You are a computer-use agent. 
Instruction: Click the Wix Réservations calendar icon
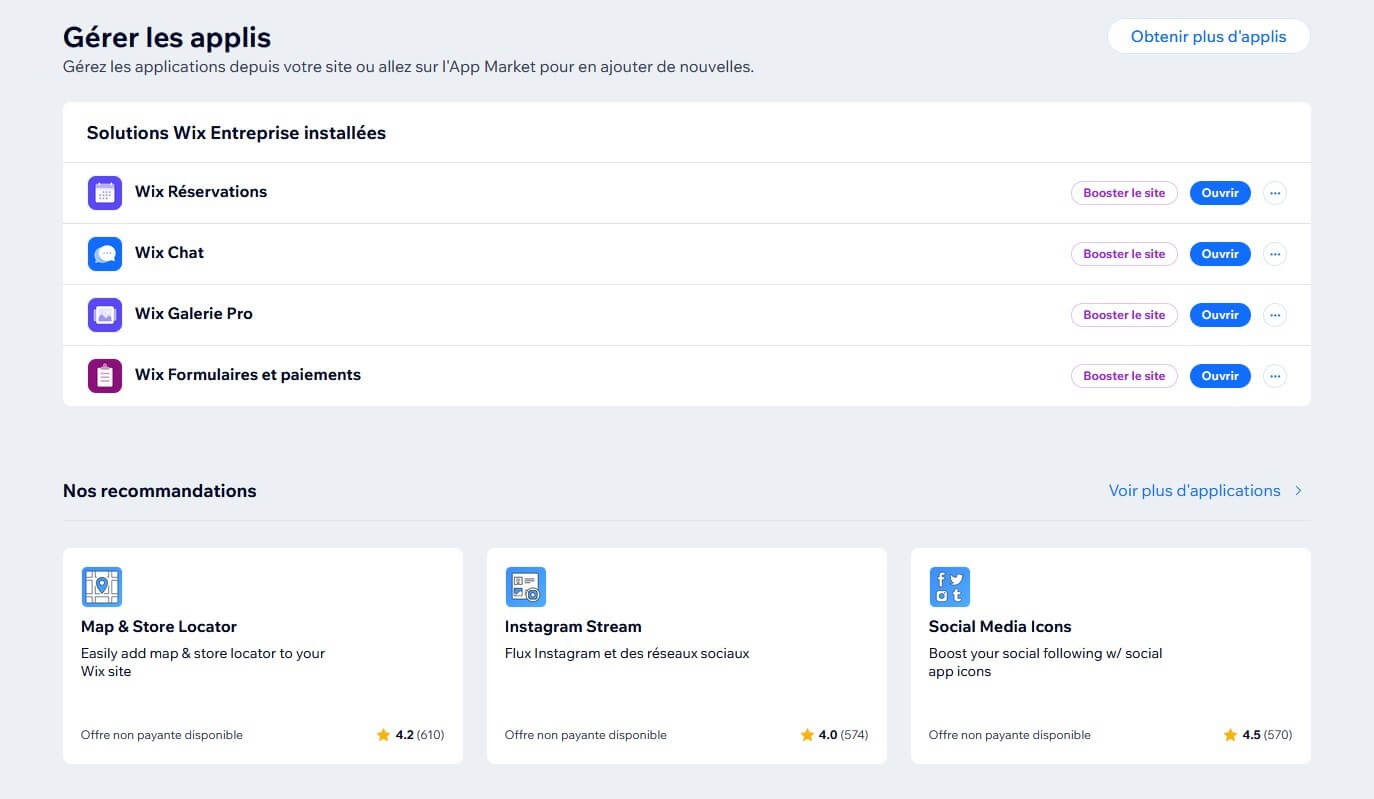pos(105,193)
